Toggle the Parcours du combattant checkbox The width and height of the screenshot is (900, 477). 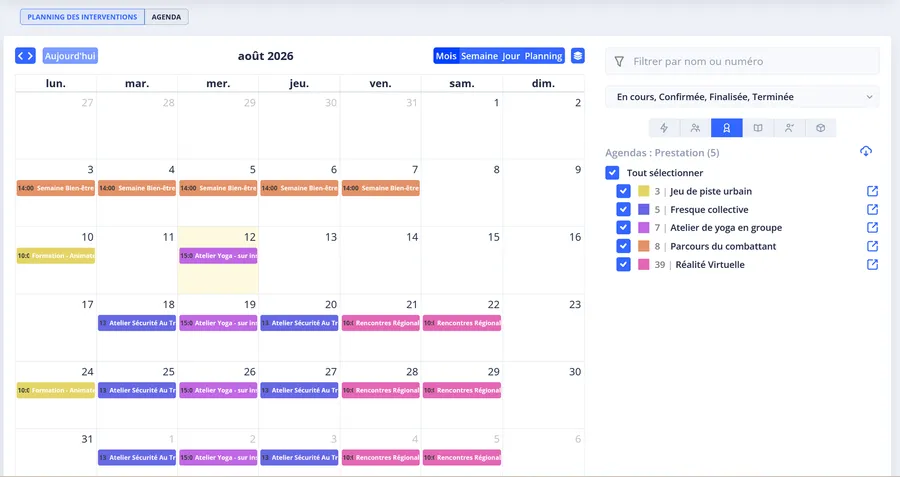tap(623, 246)
